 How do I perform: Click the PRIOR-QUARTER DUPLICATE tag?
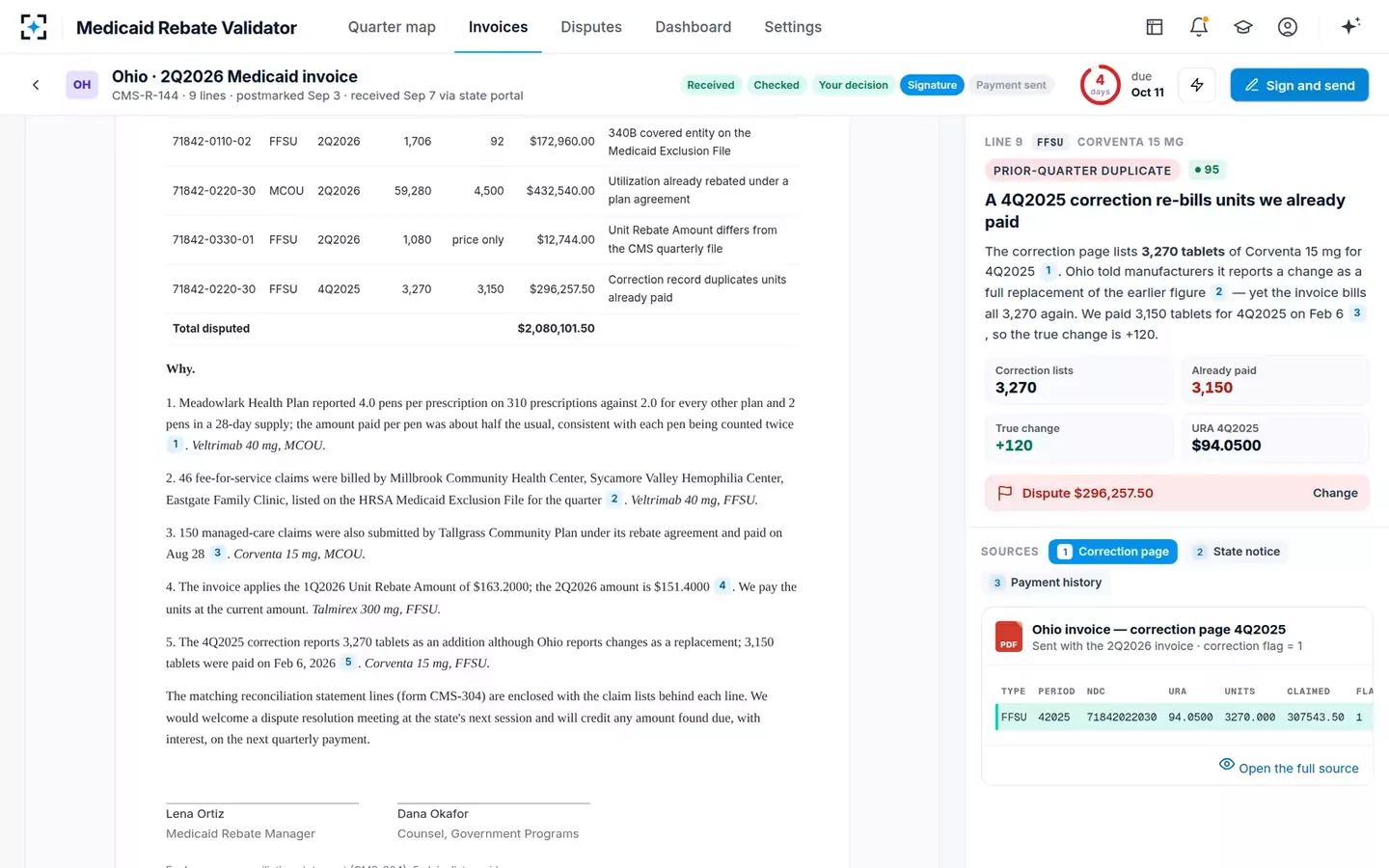pos(1082,170)
